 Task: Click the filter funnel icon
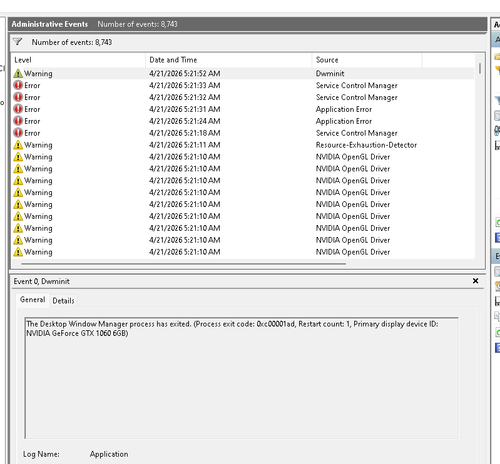pos(17,42)
